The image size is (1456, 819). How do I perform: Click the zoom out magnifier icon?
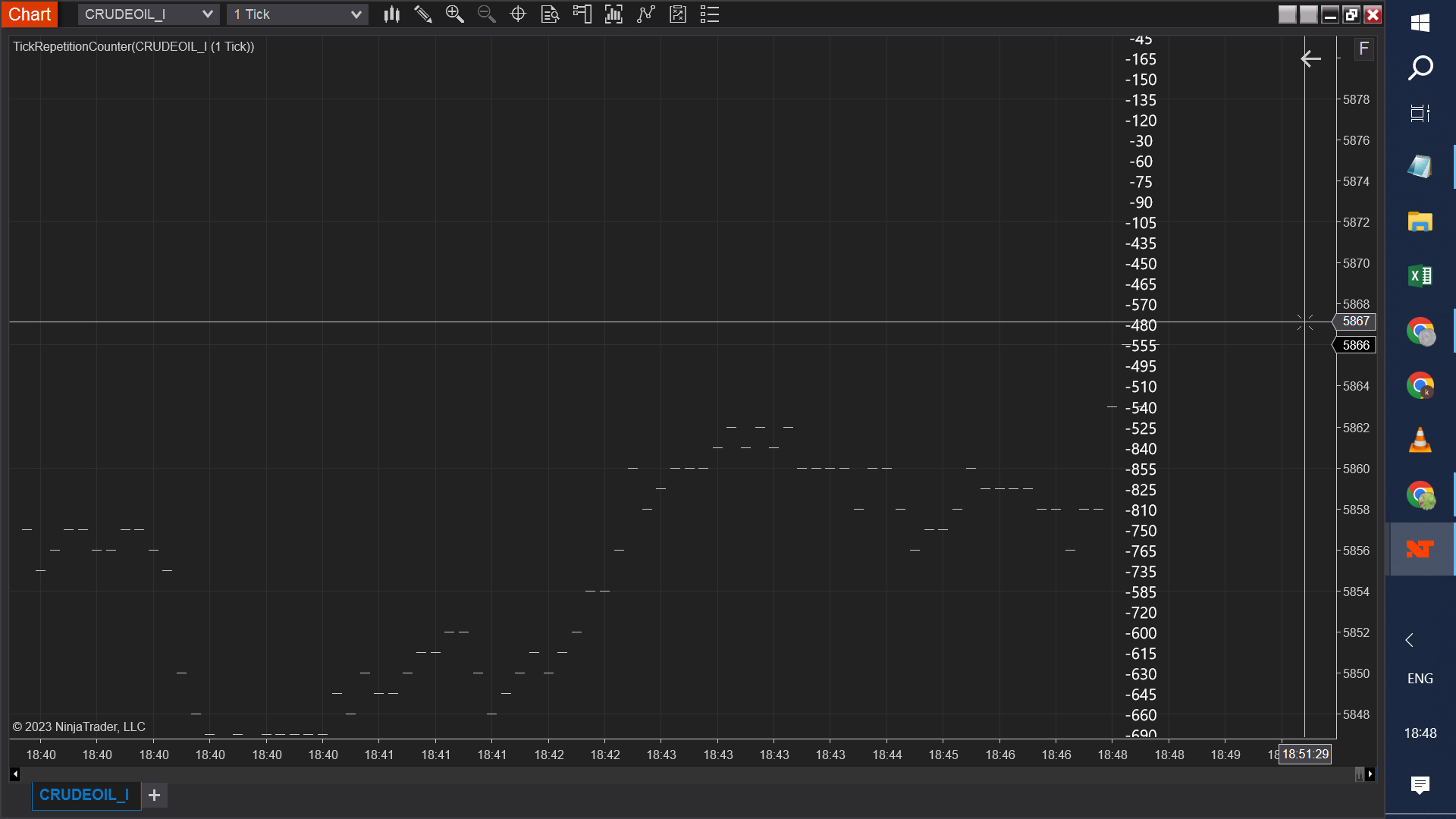click(x=486, y=14)
